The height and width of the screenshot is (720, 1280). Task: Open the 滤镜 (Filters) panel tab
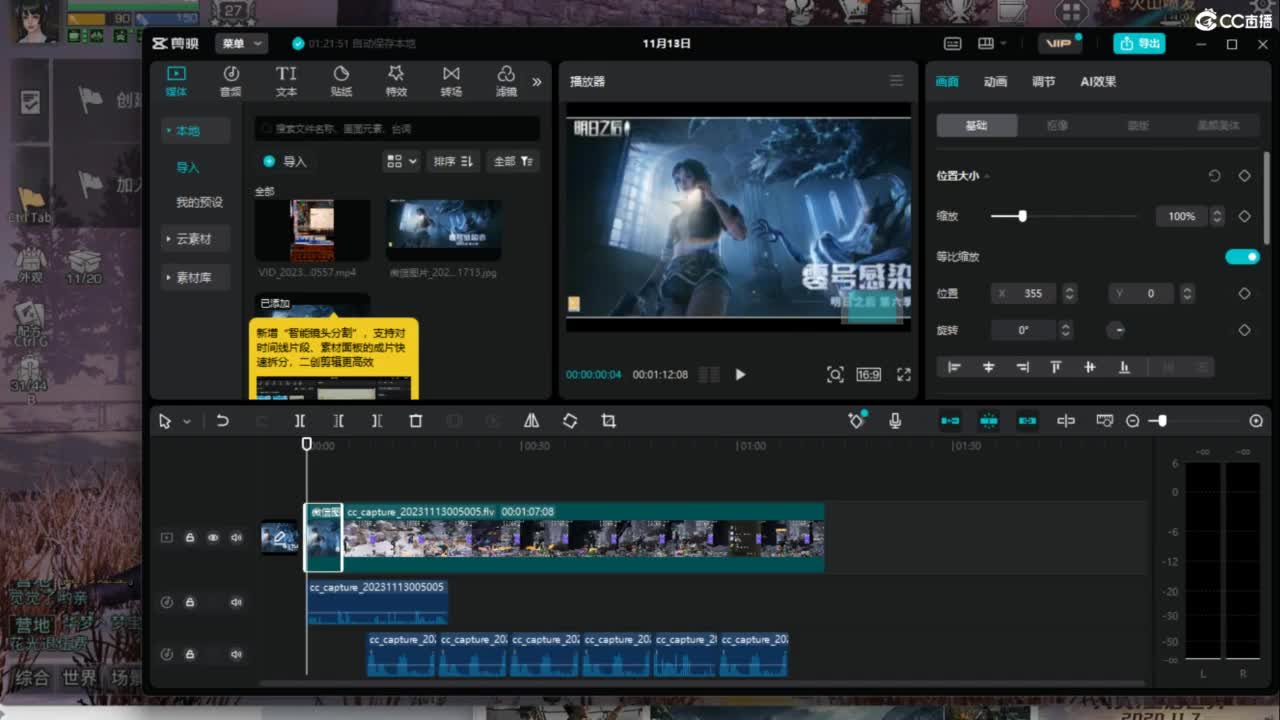(506, 81)
